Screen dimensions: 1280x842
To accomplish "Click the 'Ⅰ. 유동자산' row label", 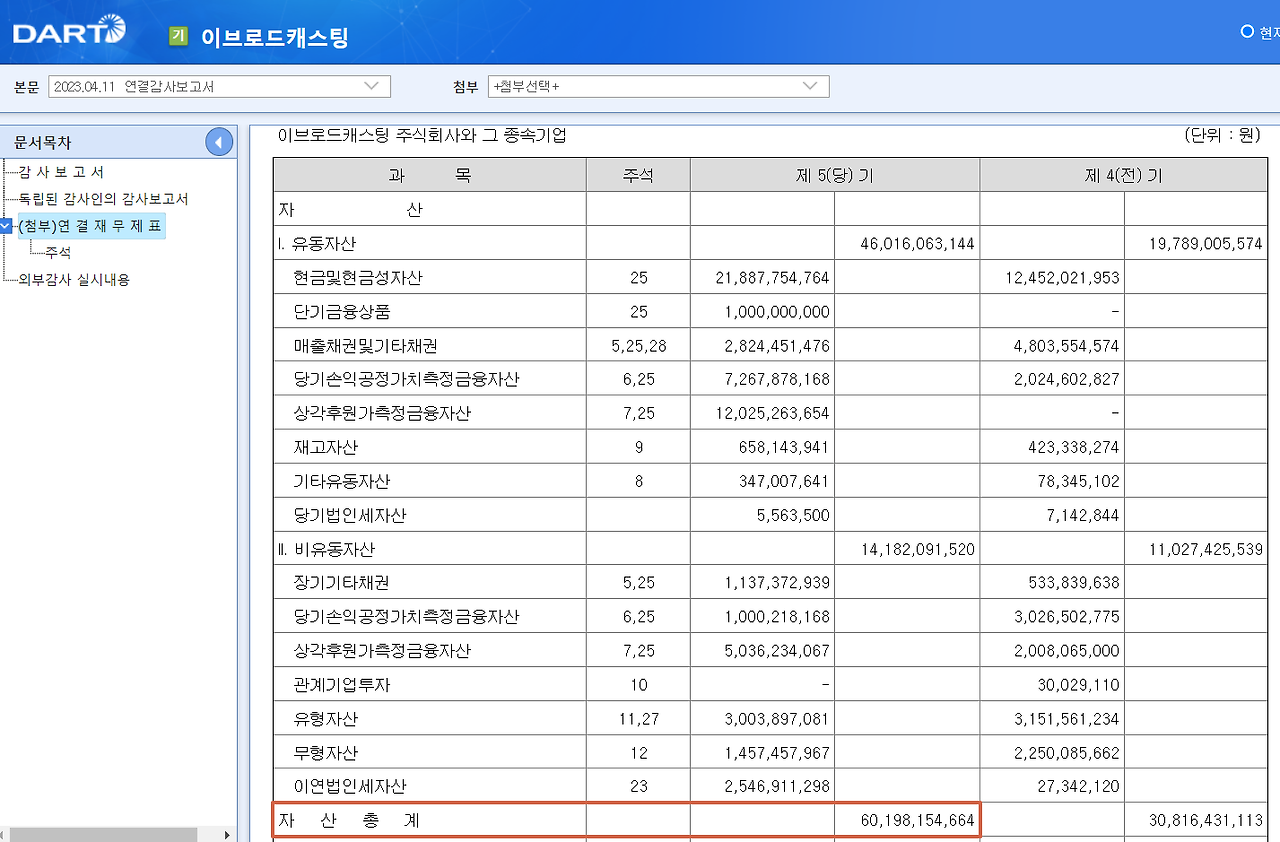I will tap(317, 243).
